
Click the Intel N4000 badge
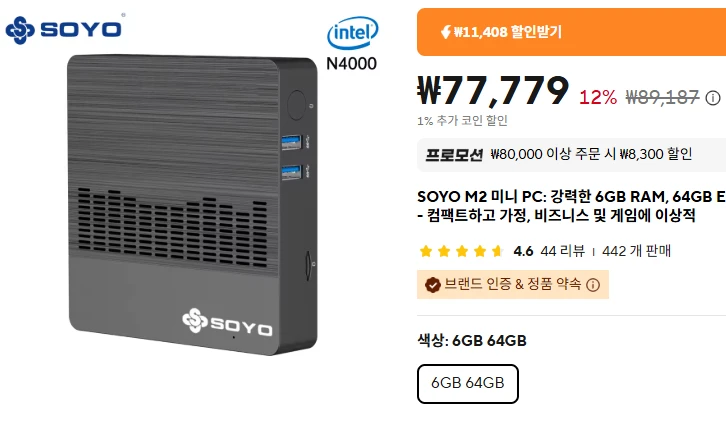[352, 44]
